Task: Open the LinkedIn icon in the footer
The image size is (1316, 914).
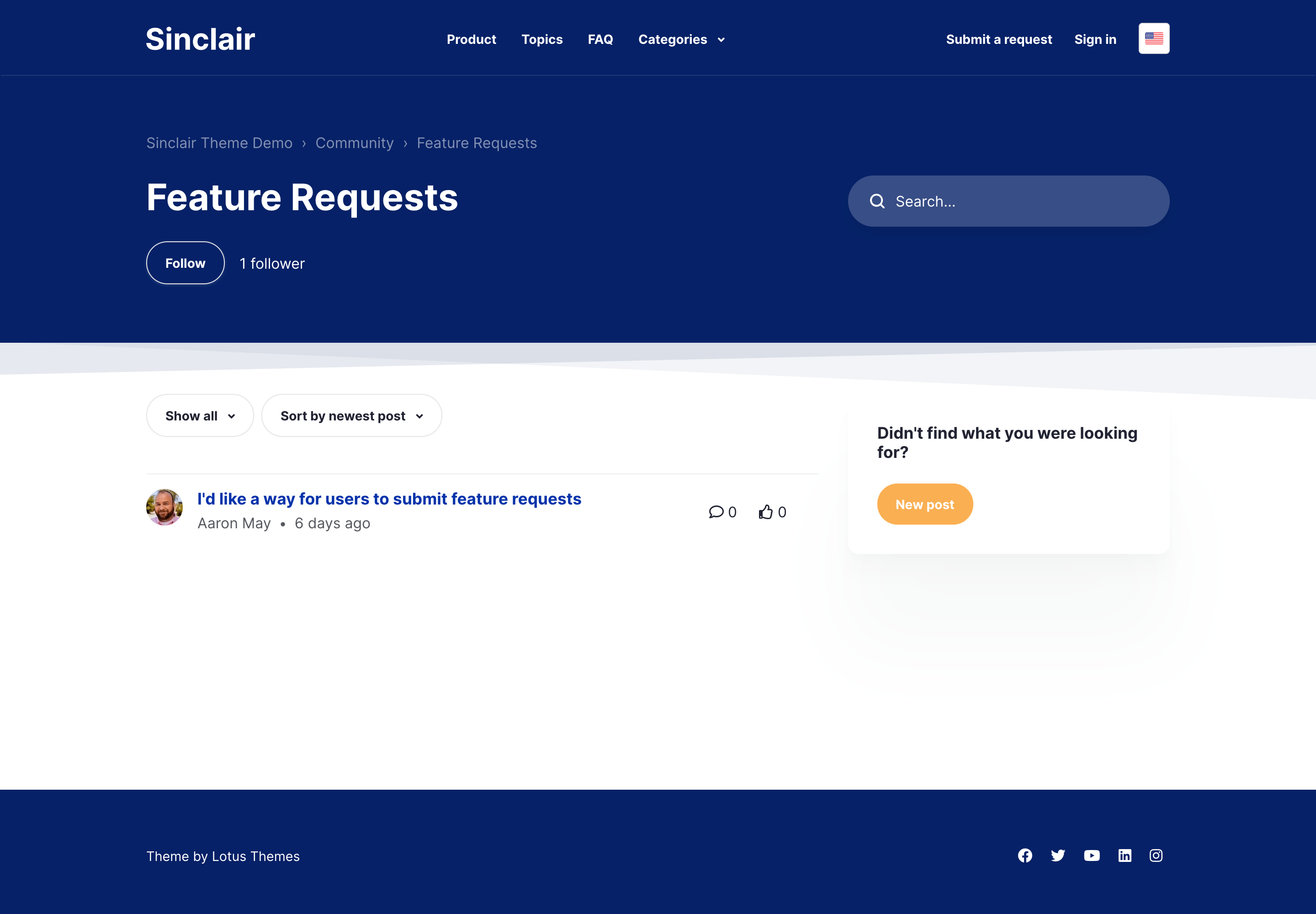Action: [x=1124, y=855]
